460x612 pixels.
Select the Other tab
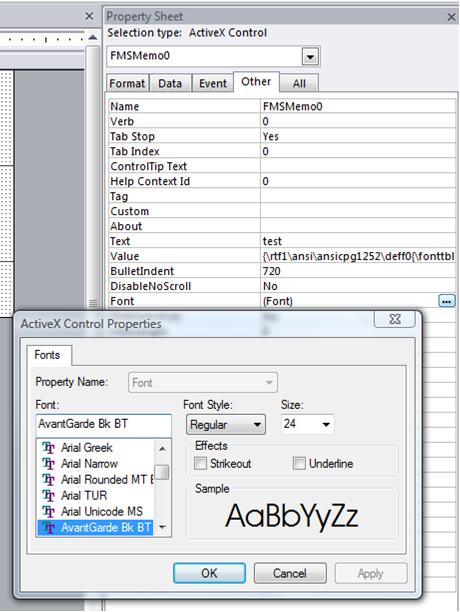pyautogui.click(x=256, y=82)
